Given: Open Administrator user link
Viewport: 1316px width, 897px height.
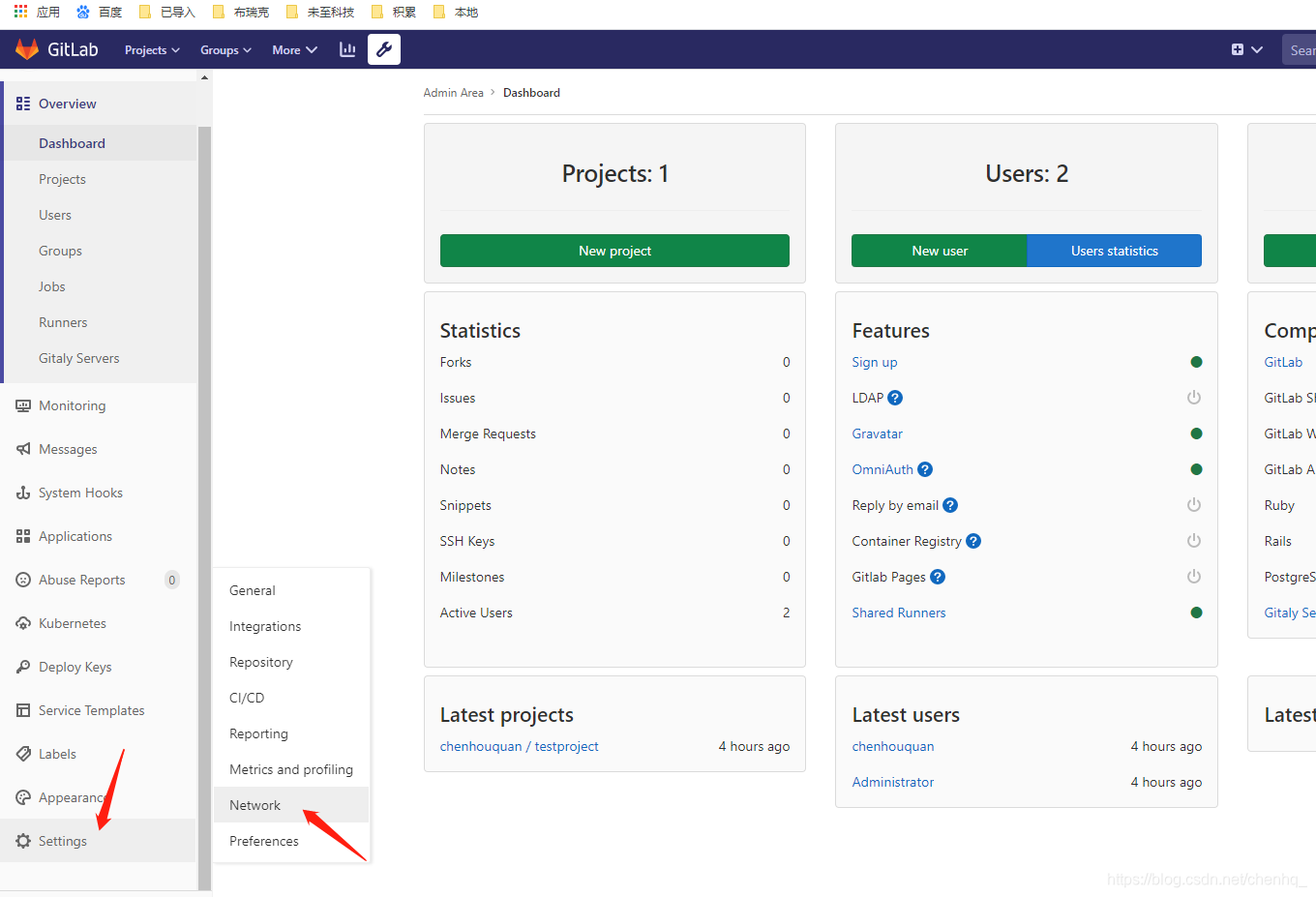Looking at the screenshot, I should (x=893, y=782).
